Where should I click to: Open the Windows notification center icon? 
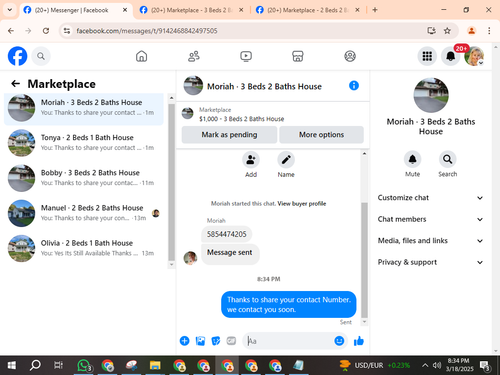coord(485,366)
